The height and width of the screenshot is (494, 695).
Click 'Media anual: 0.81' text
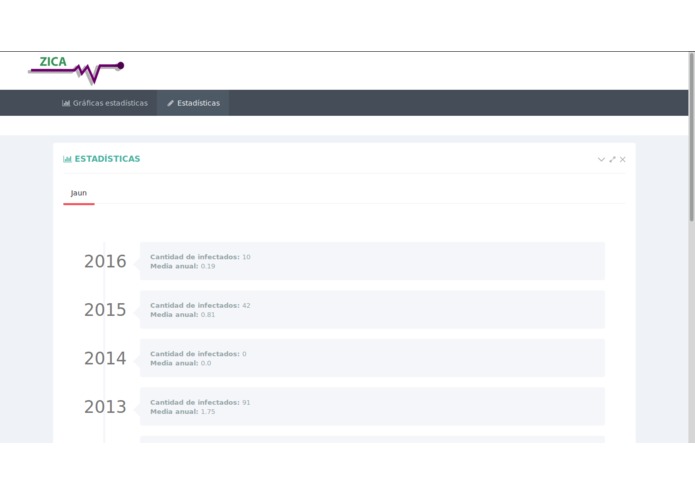click(x=183, y=315)
